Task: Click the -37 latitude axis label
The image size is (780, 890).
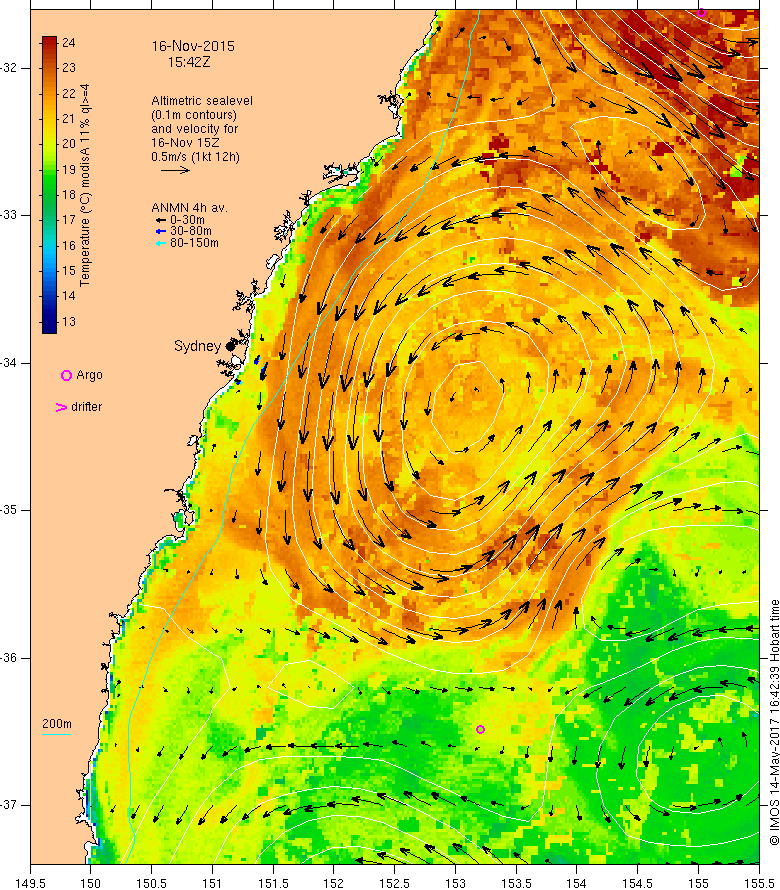Action: (9, 805)
